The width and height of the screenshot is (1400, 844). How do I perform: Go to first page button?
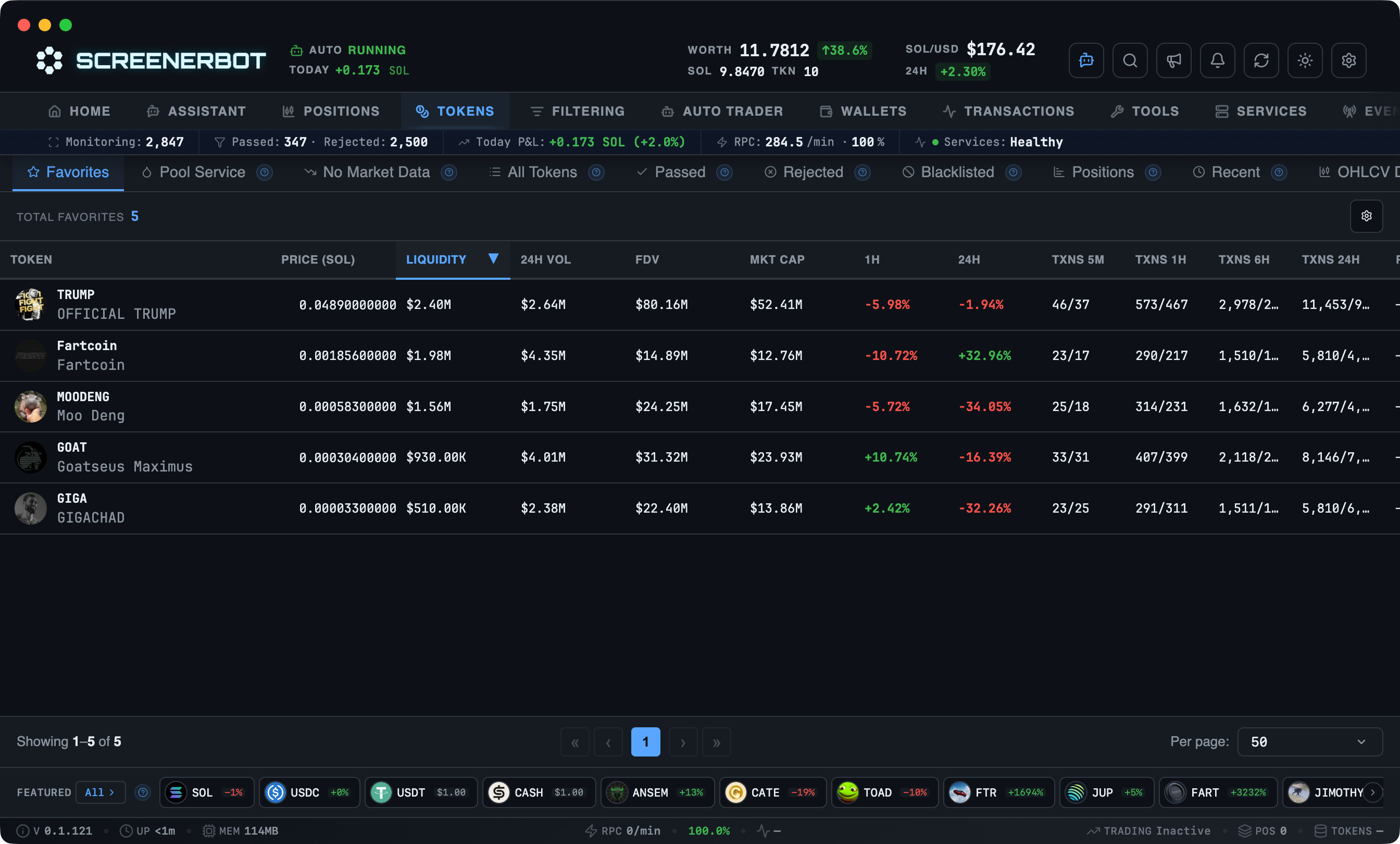click(x=574, y=742)
